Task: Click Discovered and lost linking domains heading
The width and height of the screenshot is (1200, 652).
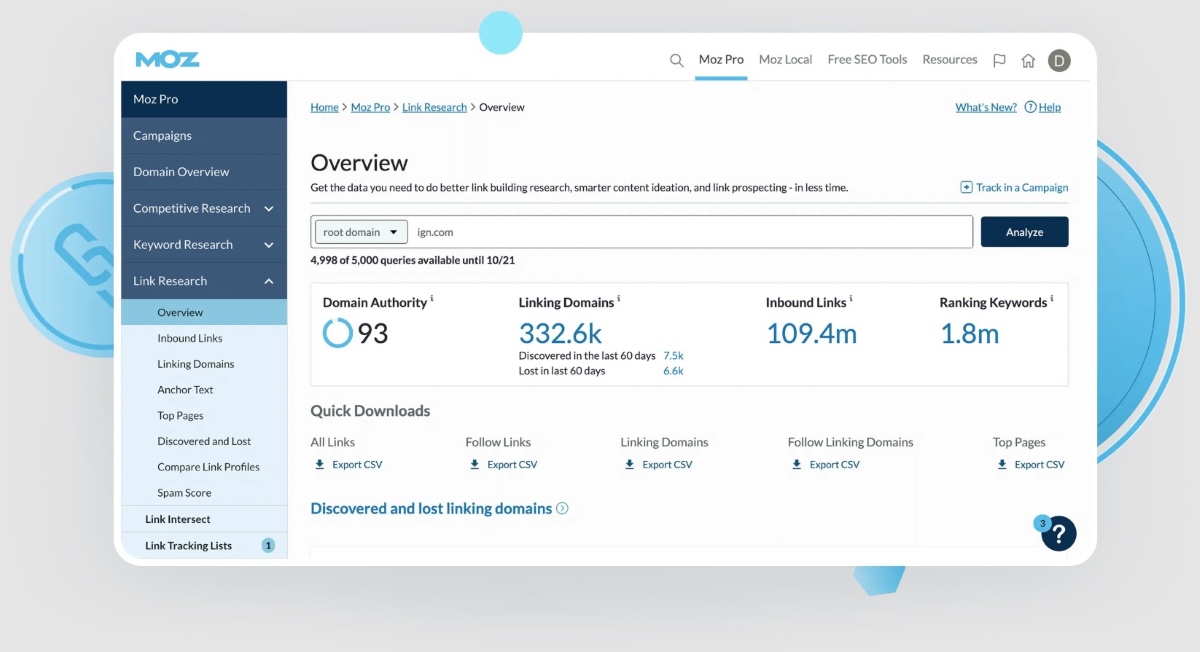Action: coord(431,508)
